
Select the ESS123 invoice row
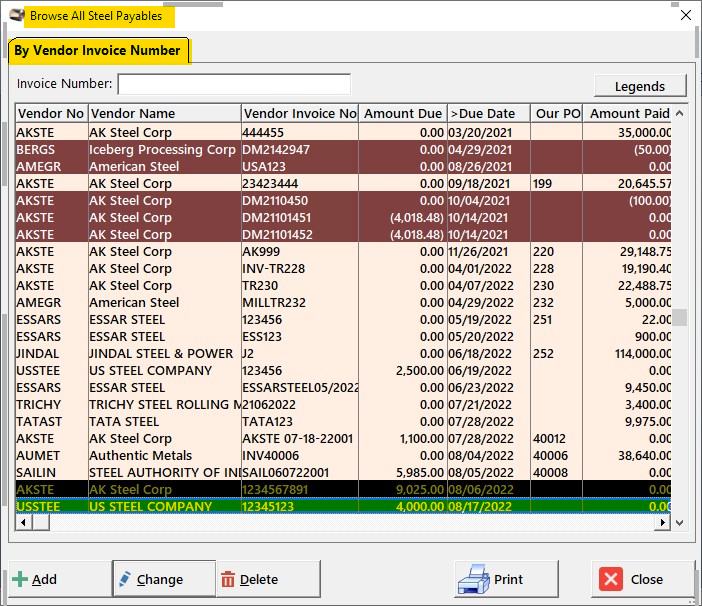click(x=343, y=337)
